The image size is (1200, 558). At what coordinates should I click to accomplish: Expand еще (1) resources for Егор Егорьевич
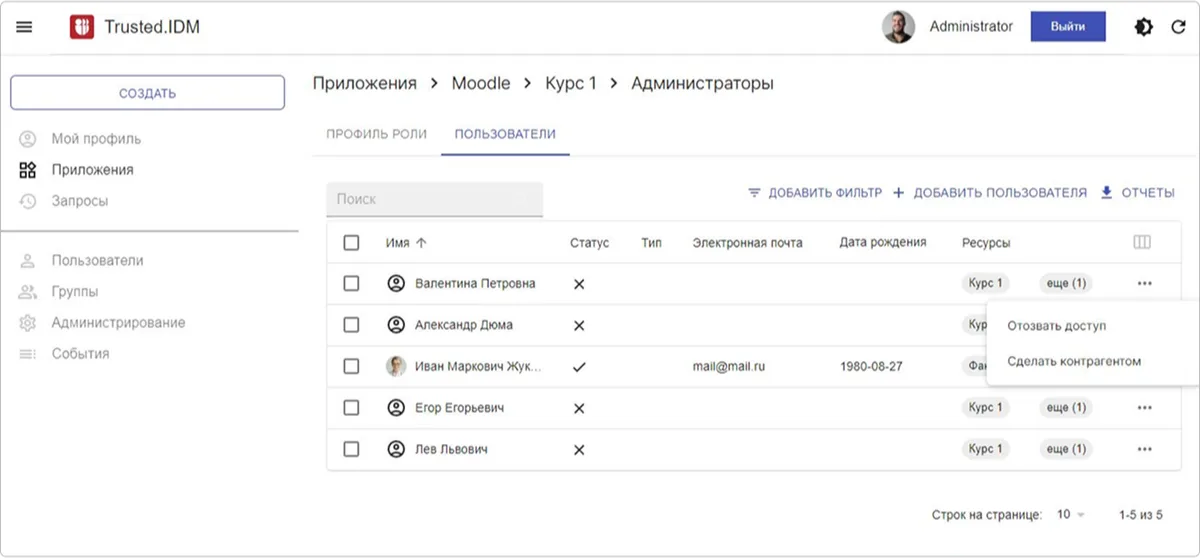(1065, 408)
